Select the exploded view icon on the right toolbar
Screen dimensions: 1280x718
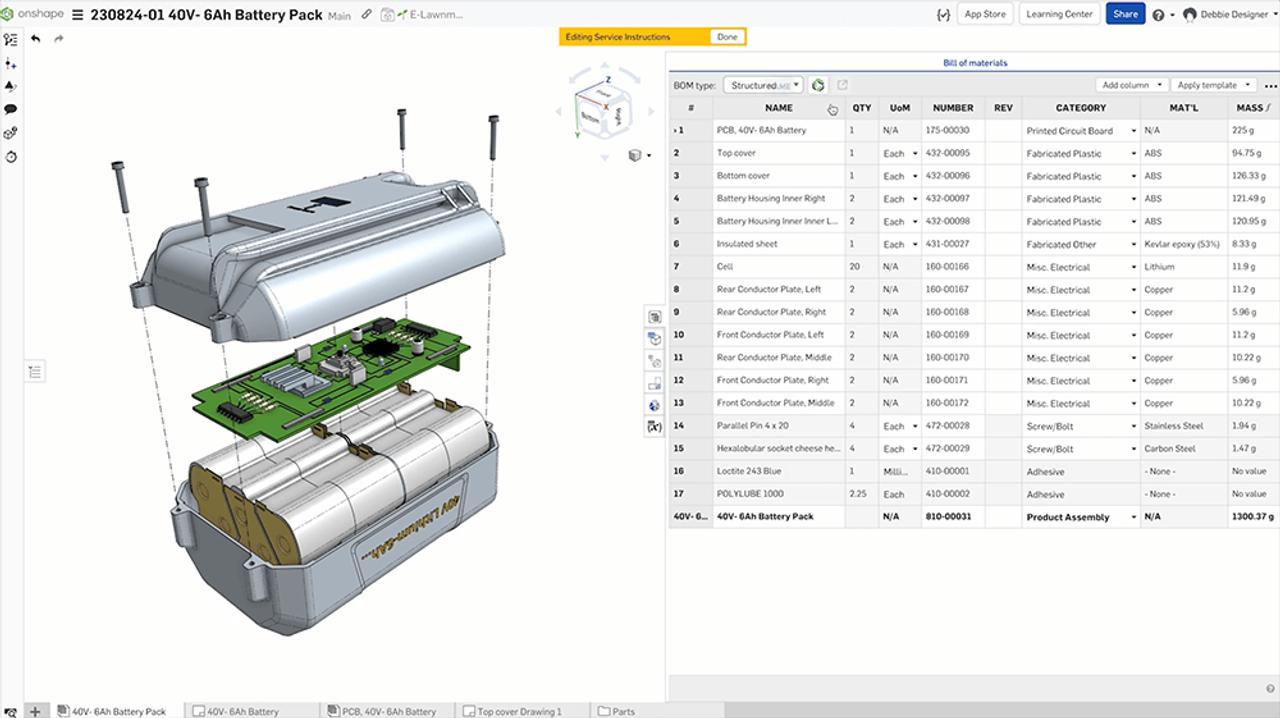click(x=655, y=337)
